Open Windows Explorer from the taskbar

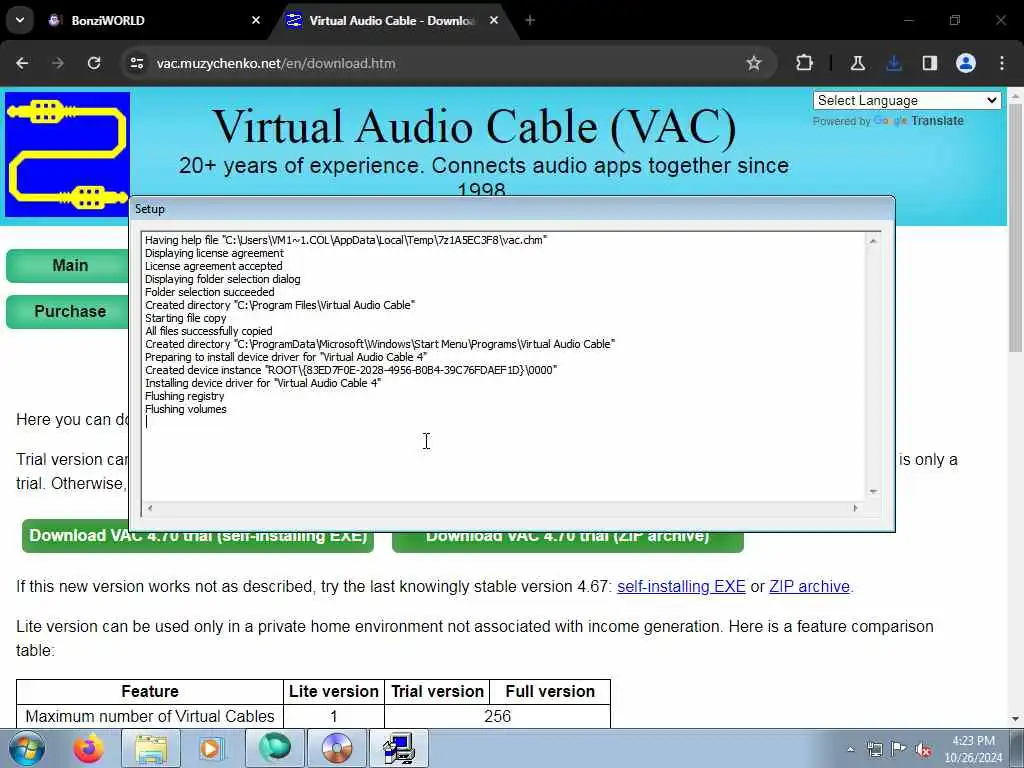tap(152, 748)
